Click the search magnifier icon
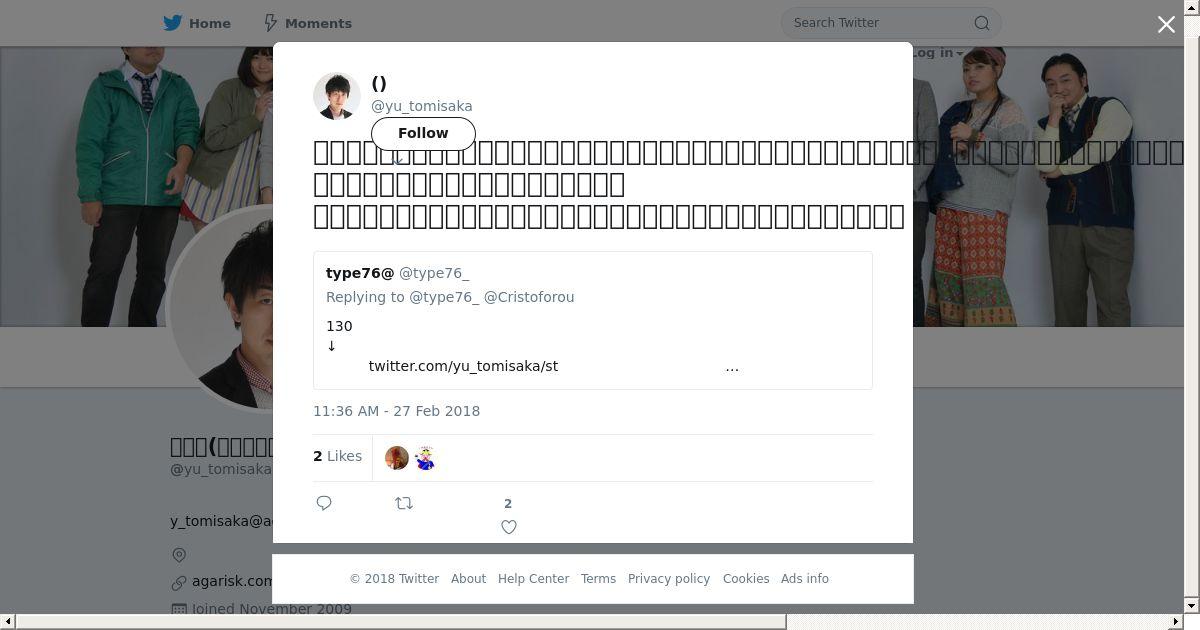Viewport: 1200px width, 630px height. [982, 23]
